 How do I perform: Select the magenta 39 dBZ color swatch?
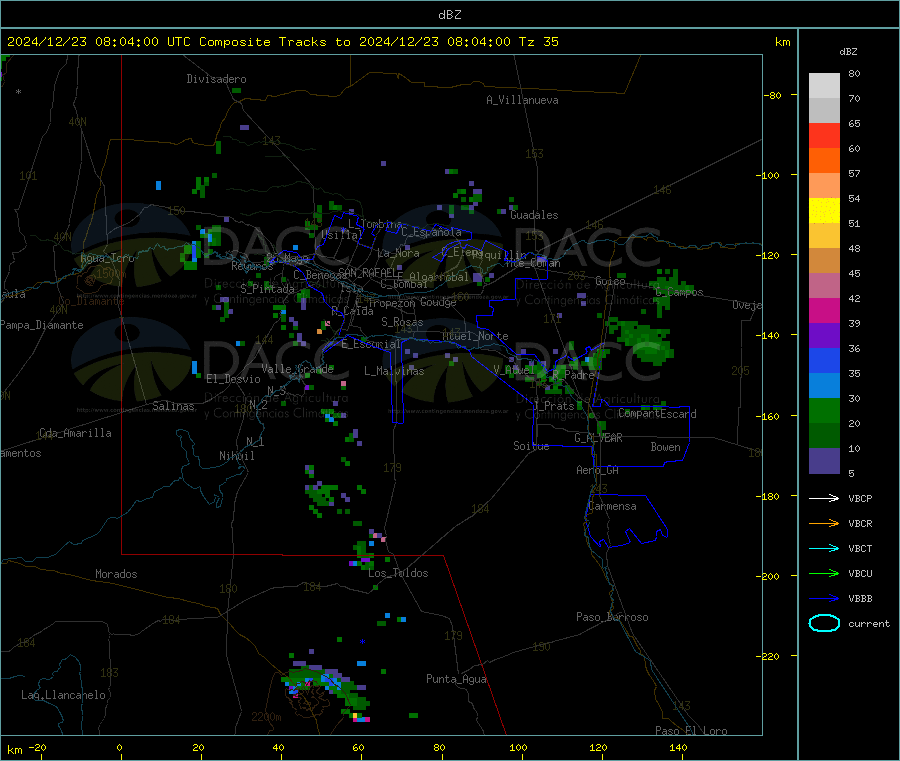[x=824, y=310]
